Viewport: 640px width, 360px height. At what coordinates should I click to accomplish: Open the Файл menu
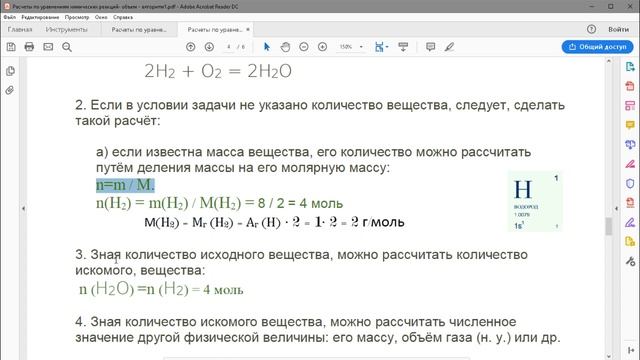10,17
